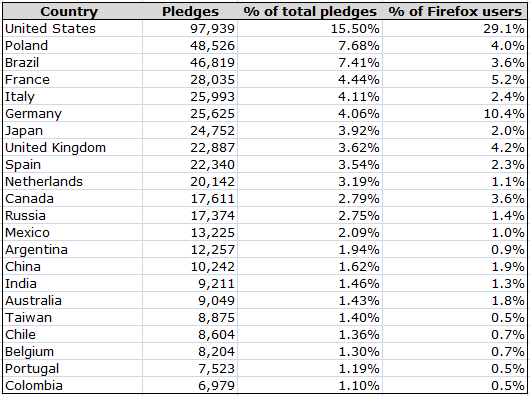Click Taiwan's 1.40% total pledges cell
Viewport: 530px width, 396px height.
click(310, 317)
